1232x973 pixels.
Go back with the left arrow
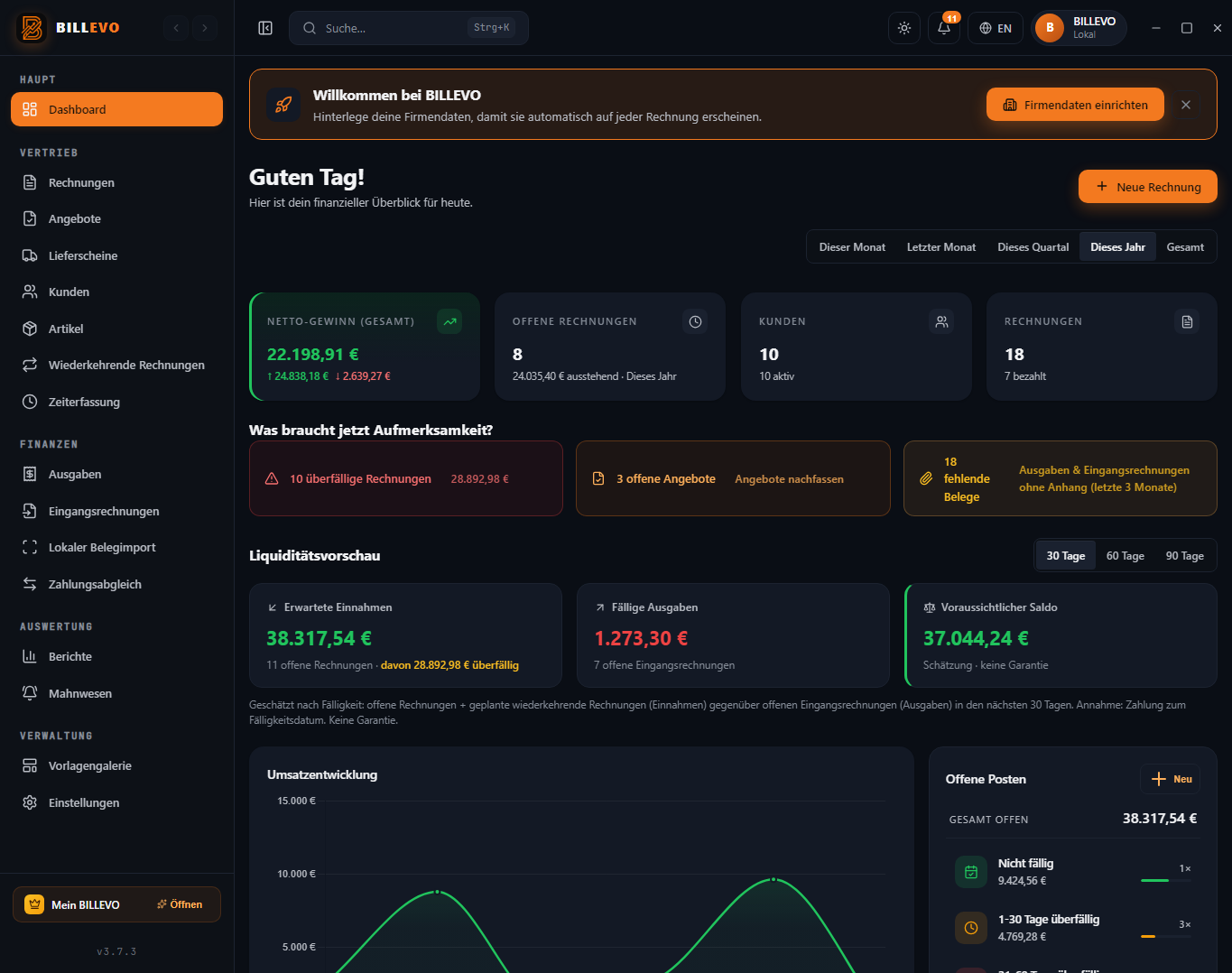176,28
